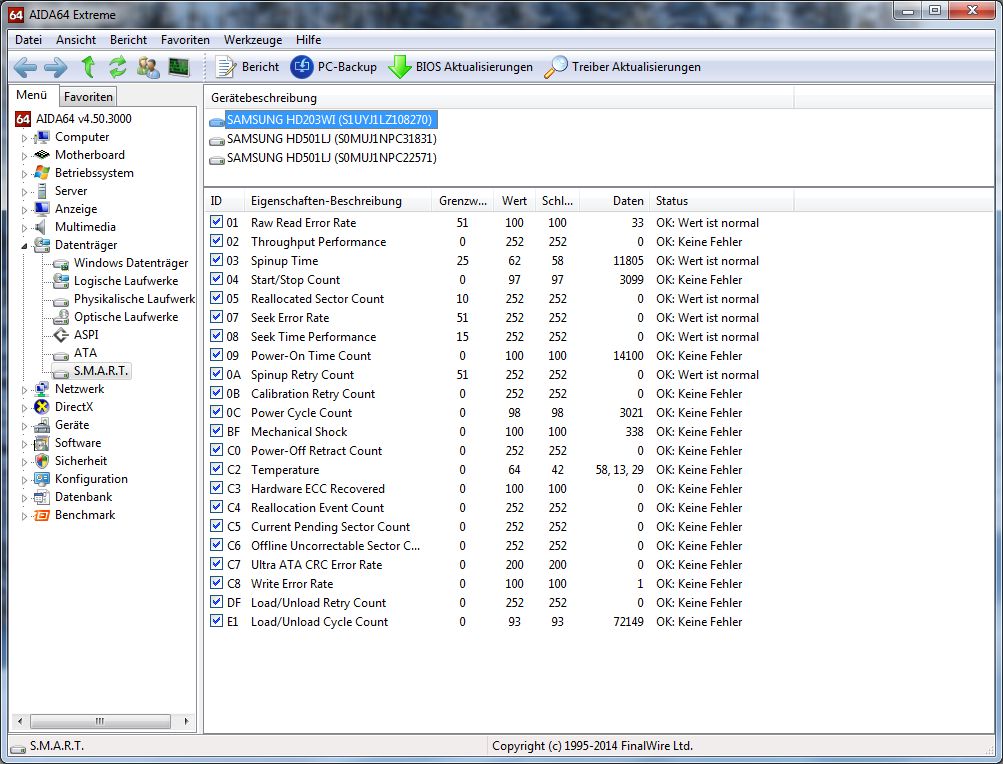Viewport: 1003px width, 764px height.
Task: Go forward with the blue right arrow
Action: pos(56,67)
